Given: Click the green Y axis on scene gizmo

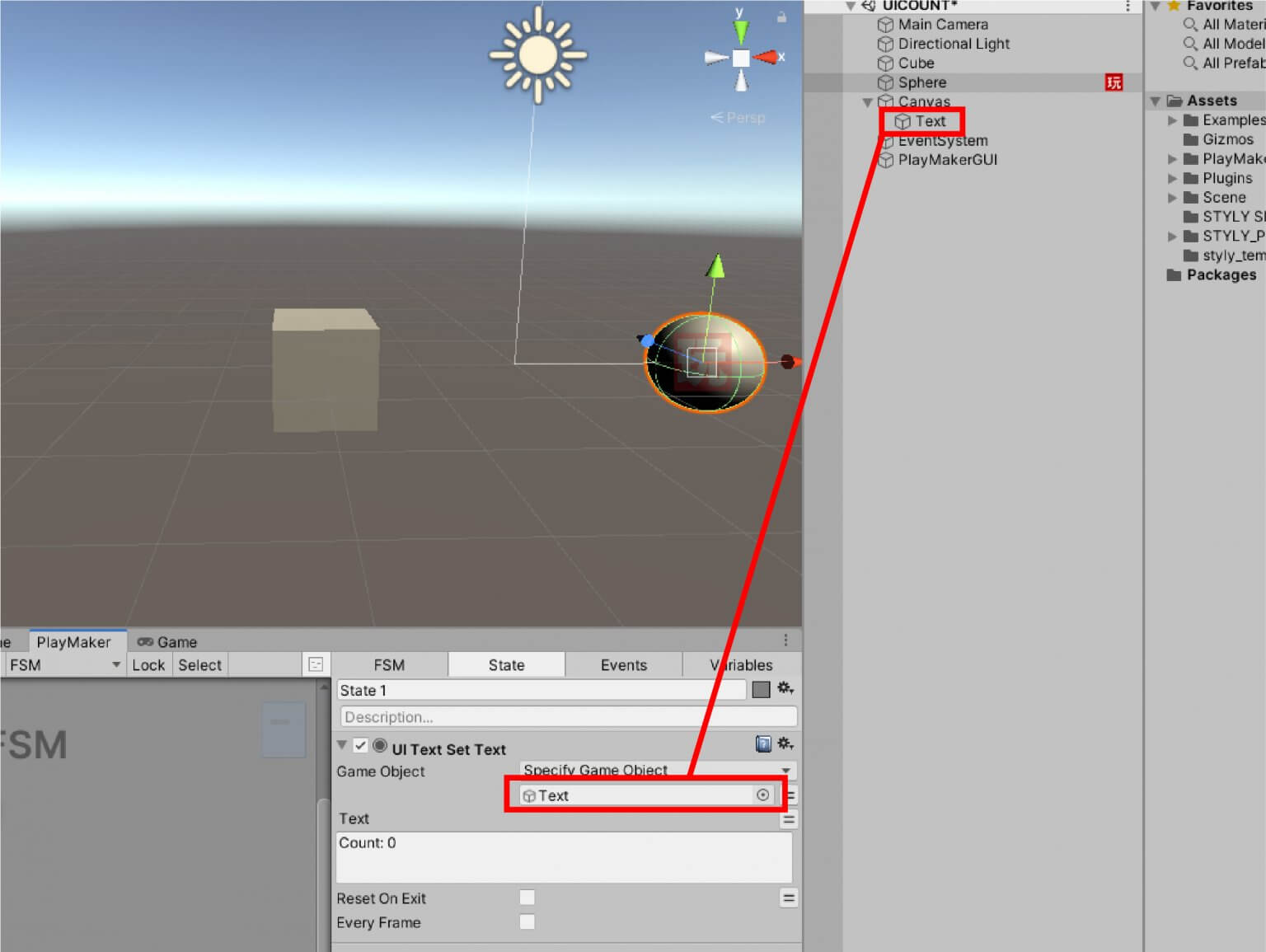Looking at the screenshot, I should [741, 29].
